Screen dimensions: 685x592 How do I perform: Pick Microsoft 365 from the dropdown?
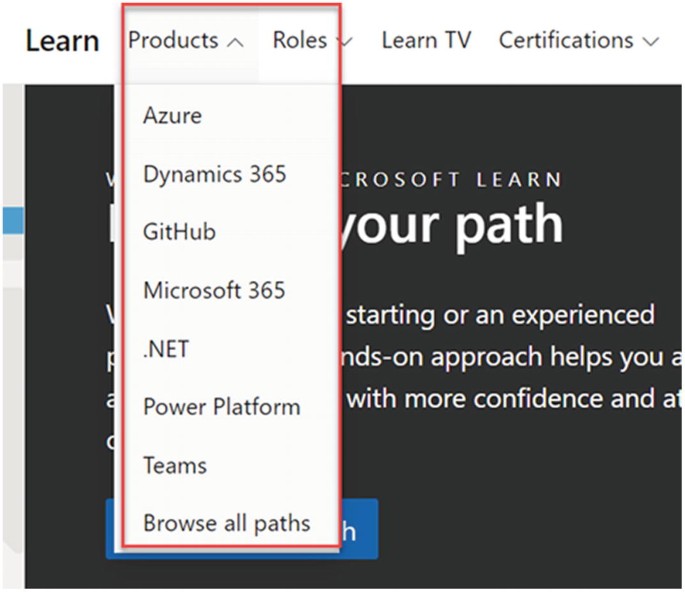click(214, 291)
